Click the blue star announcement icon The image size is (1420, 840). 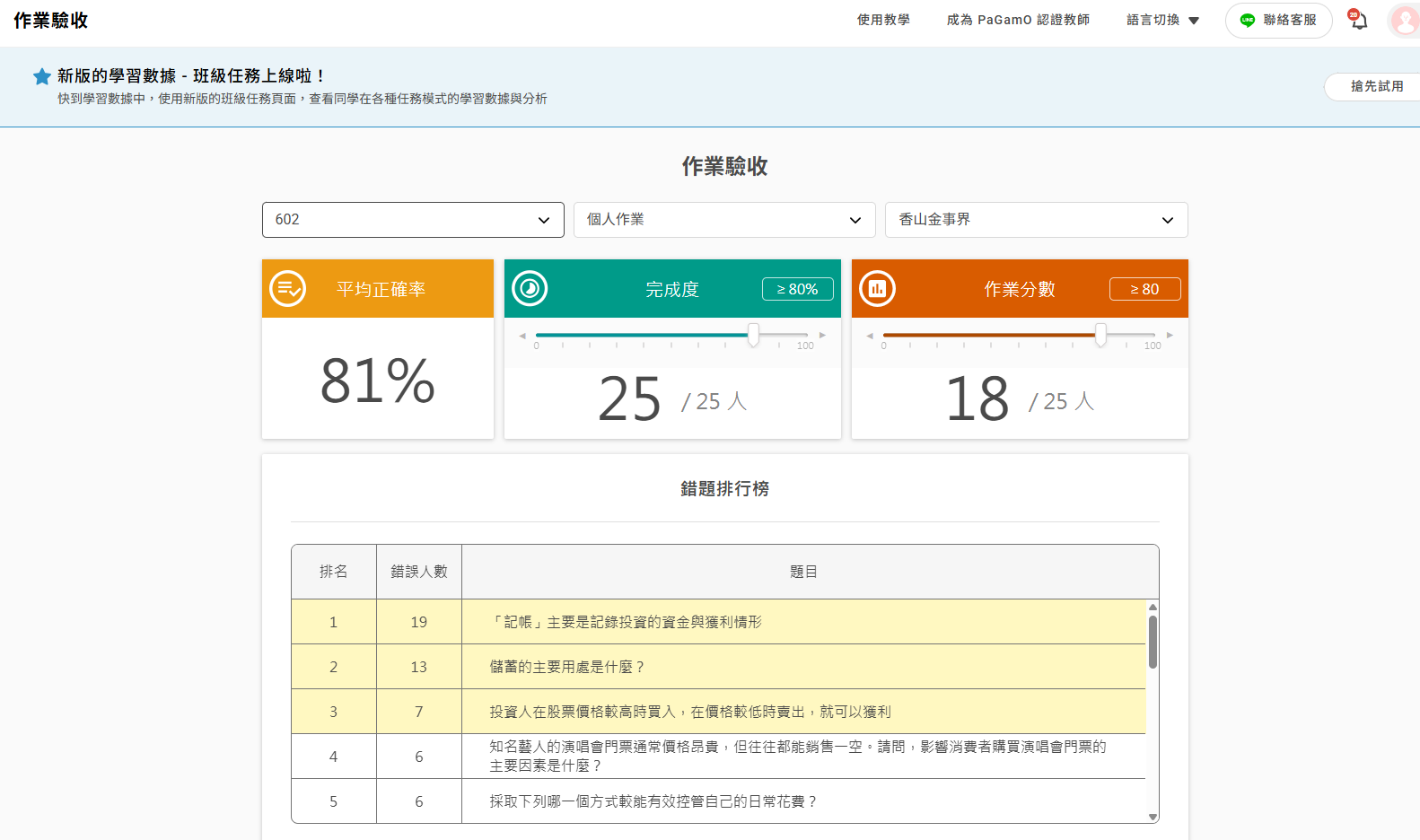41,76
